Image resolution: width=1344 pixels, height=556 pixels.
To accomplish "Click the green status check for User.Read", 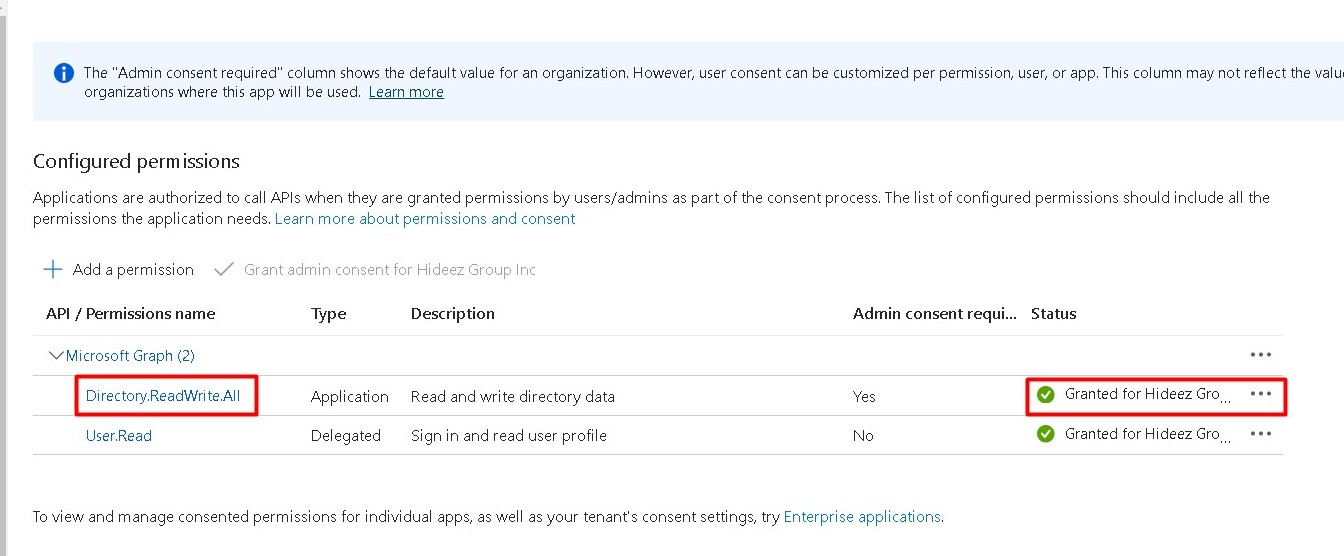I will coord(1046,434).
